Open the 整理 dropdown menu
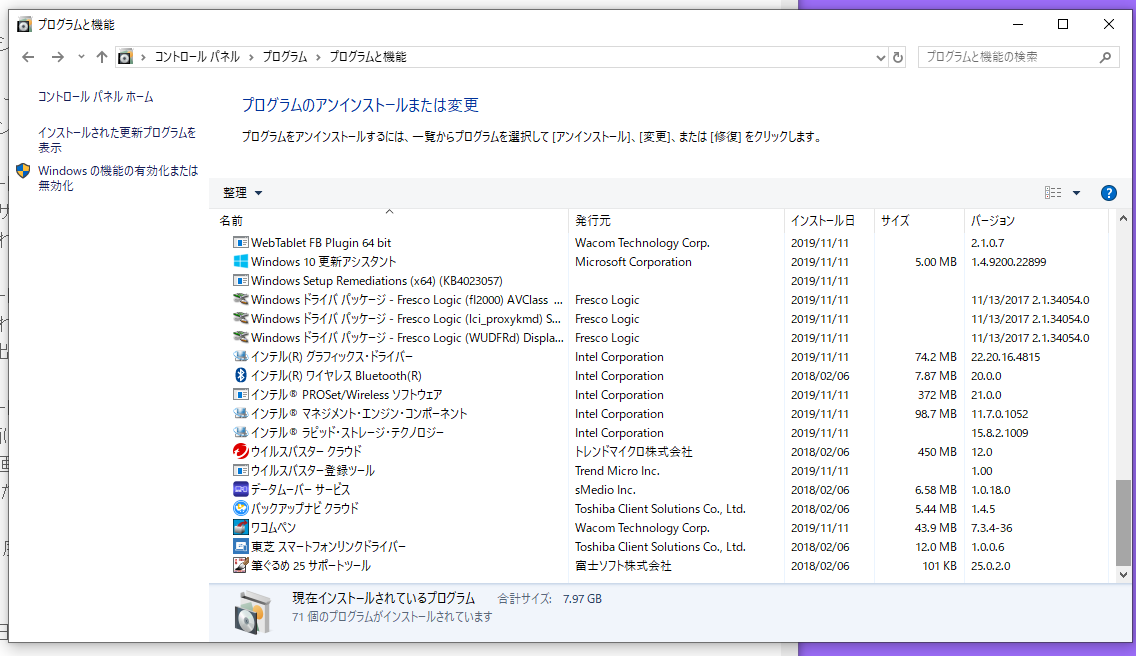 pyautogui.click(x=243, y=193)
